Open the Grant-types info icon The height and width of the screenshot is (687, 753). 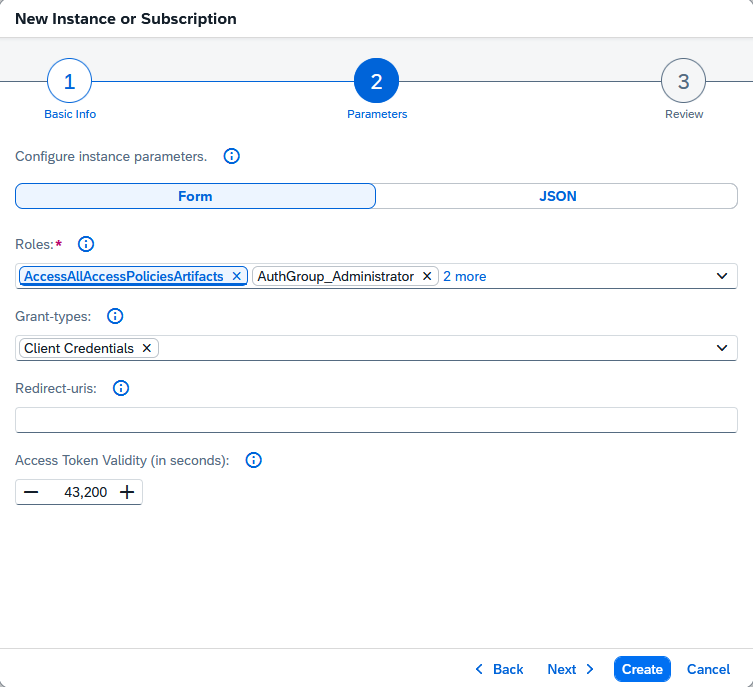pyautogui.click(x=115, y=316)
